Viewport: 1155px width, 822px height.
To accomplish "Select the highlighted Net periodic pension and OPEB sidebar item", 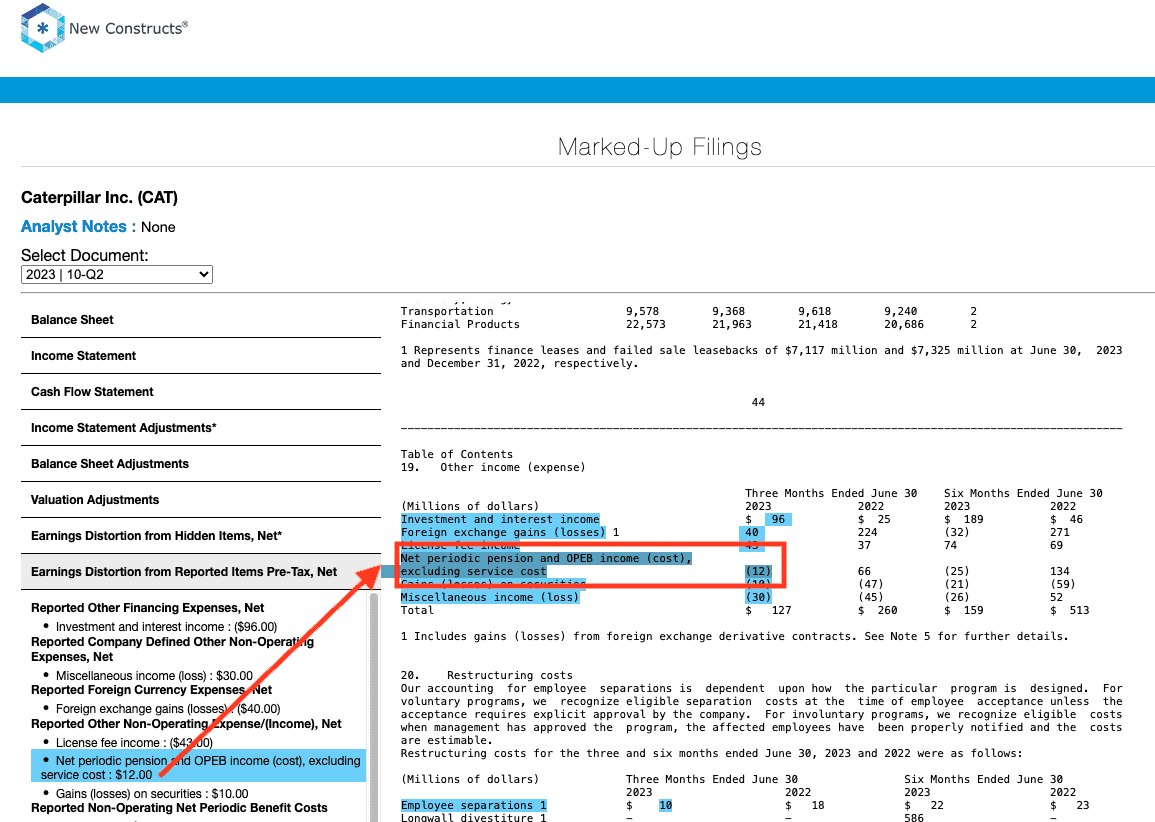I will coord(198,767).
